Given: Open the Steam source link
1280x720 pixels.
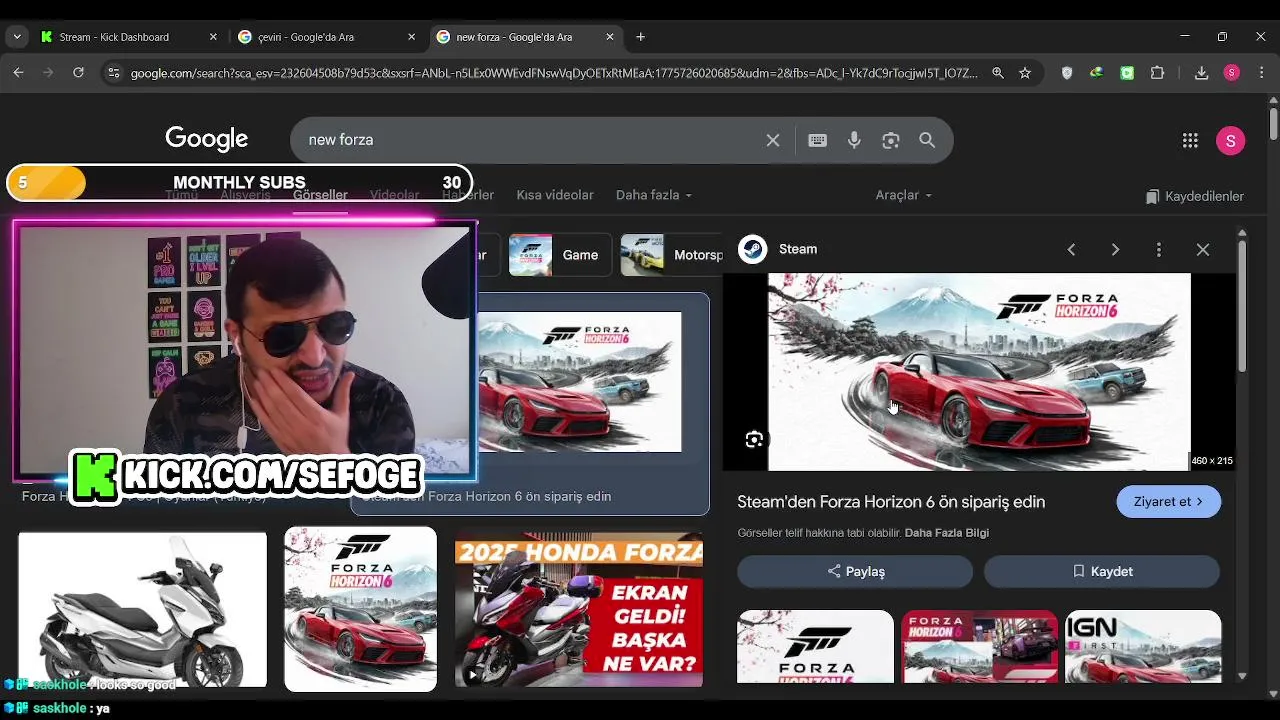Looking at the screenshot, I should coord(778,249).
